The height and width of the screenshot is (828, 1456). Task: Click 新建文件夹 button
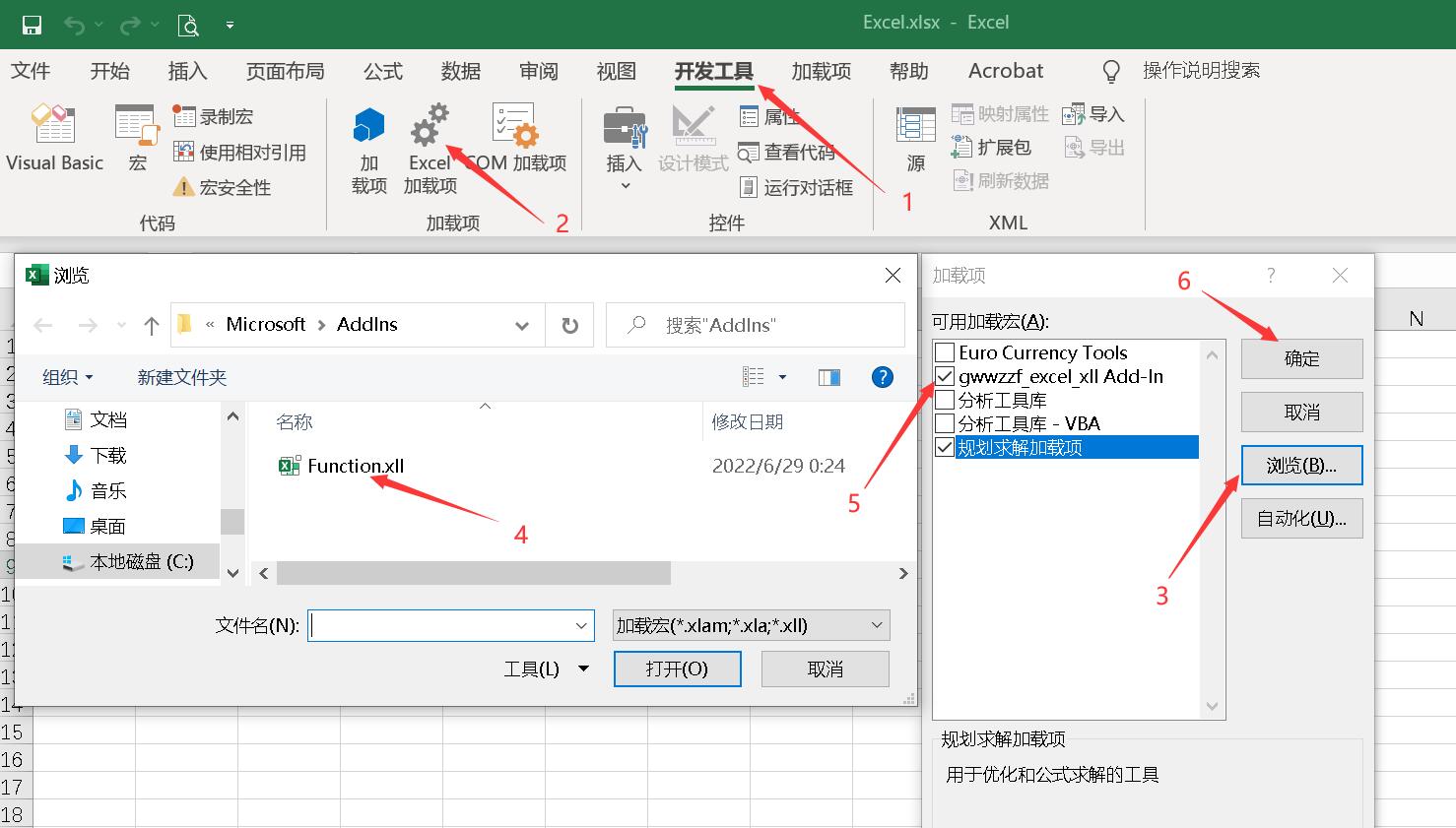(181, 377)
